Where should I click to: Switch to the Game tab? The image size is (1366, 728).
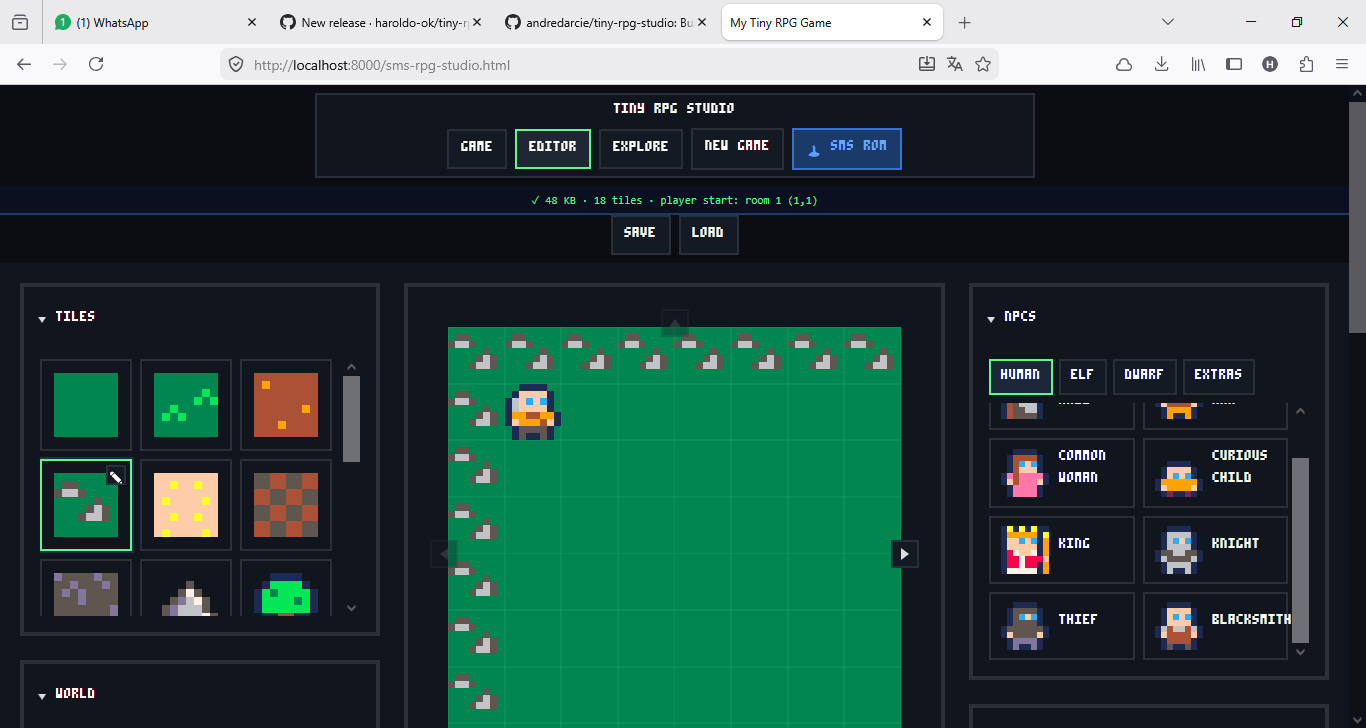coord(477,149)
